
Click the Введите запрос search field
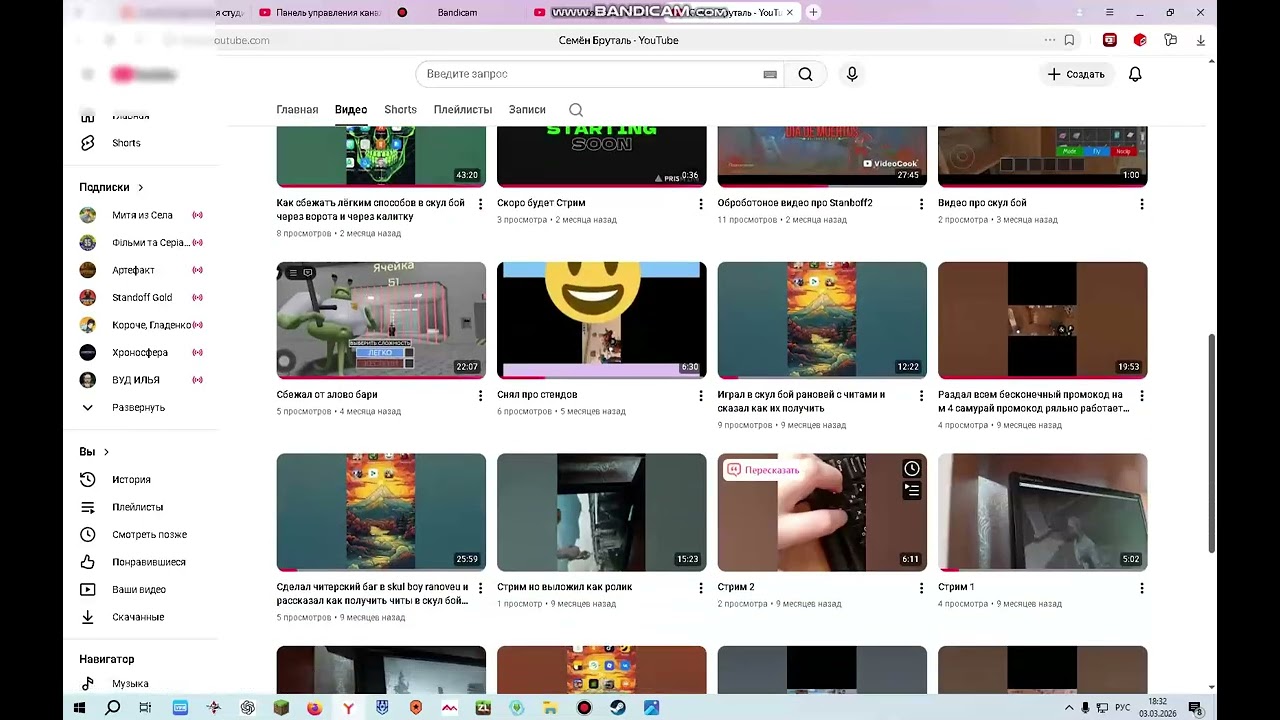coord(600,74)
